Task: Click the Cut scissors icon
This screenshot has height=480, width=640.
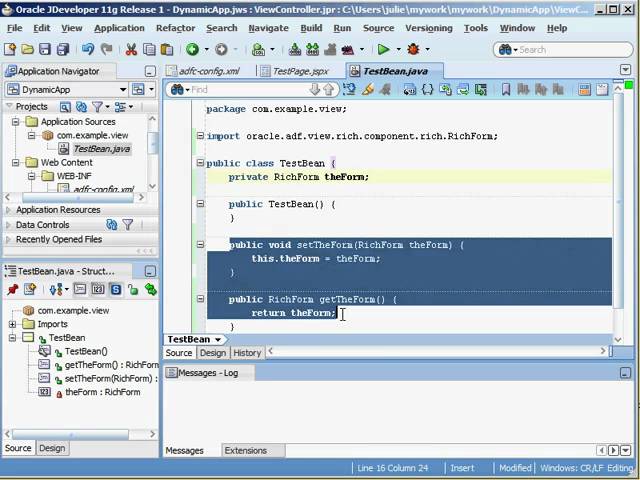Action: 131,49
